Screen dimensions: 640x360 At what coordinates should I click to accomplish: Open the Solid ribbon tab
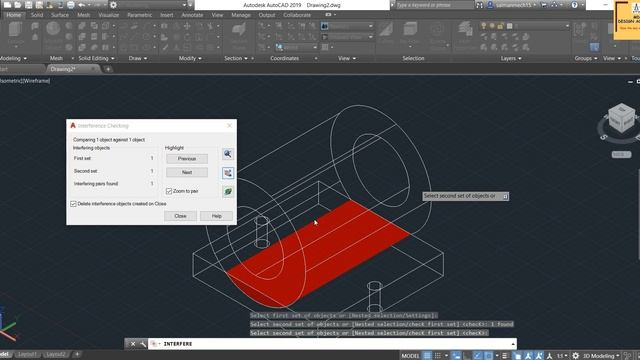(x=37, y=15)
